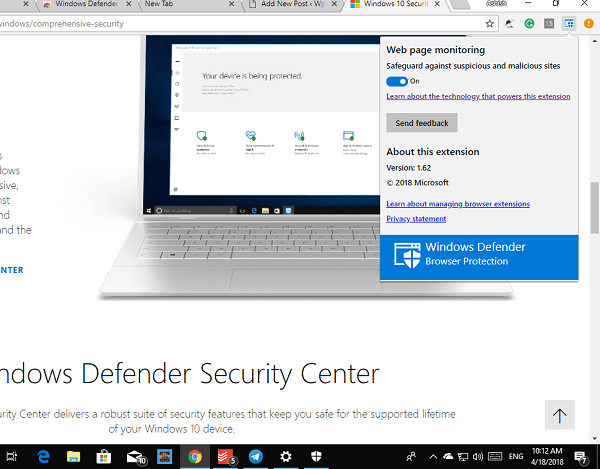The width and height of the screenshot is (600, 469).
Task: Click the Grammarly green extension icon
Action: point(529,24)
